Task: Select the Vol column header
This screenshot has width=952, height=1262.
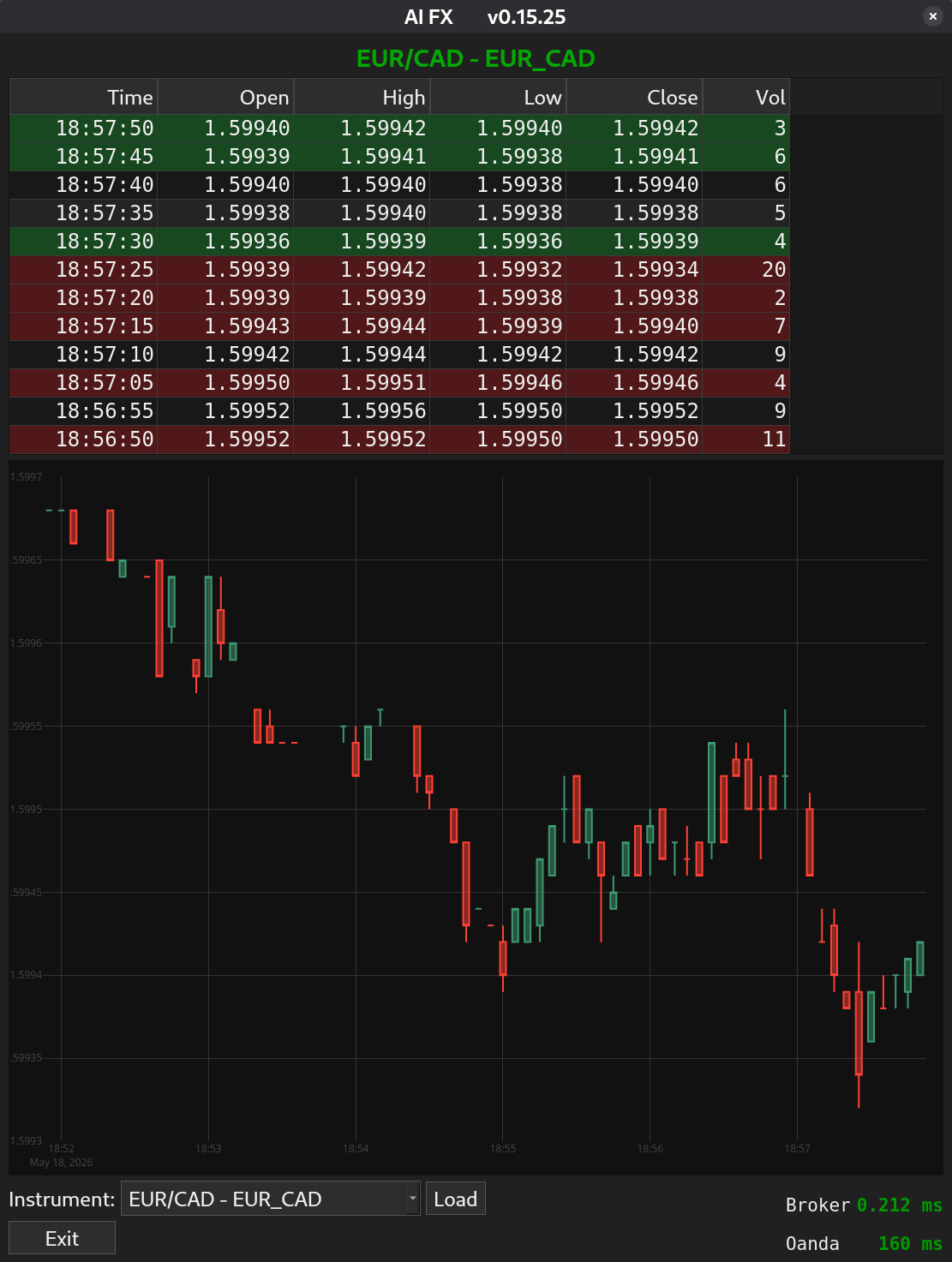Action: (746, 97)
